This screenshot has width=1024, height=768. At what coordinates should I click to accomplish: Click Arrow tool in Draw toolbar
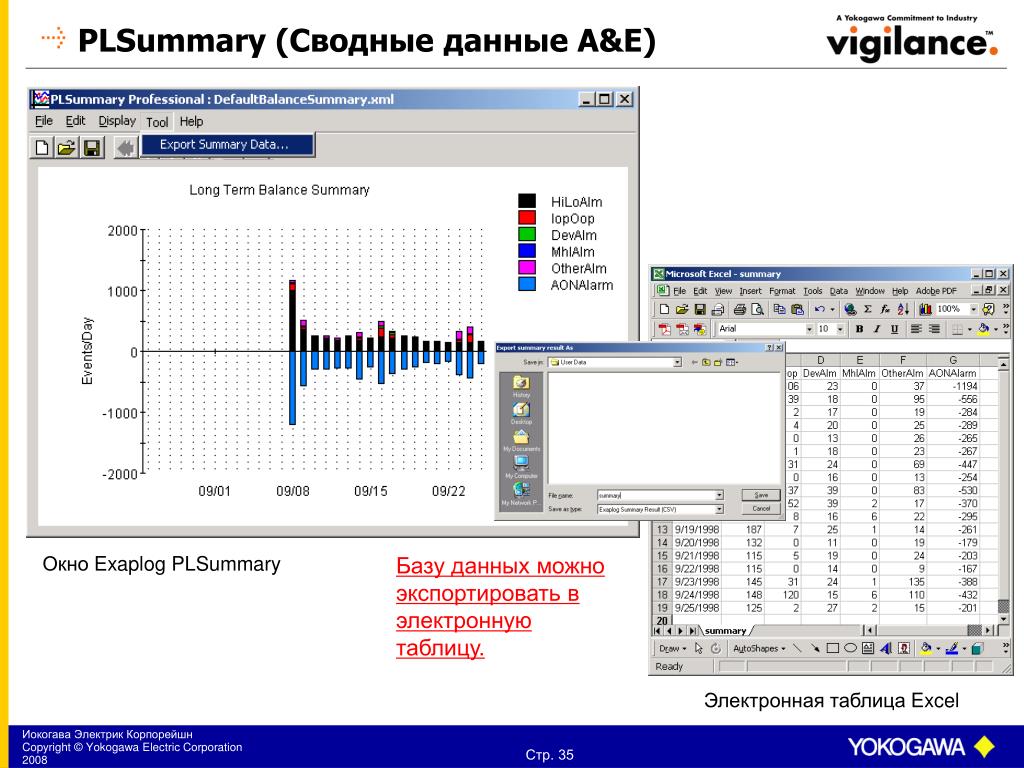coord(815,648)
